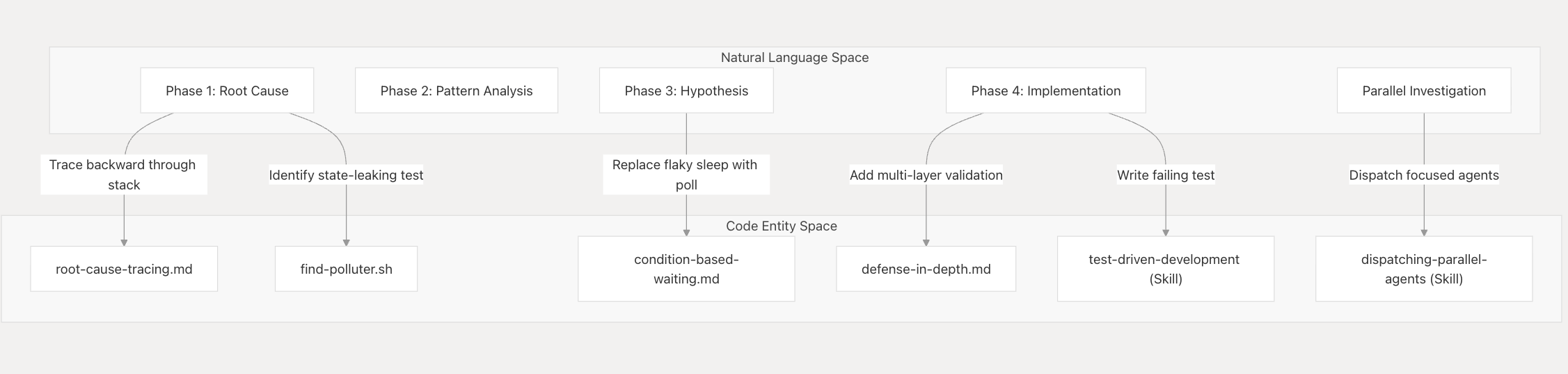Viewport: 1568px width, 374px height.
Task: Select the Phase 4: Implementation node
Action: pos(1046,91)
